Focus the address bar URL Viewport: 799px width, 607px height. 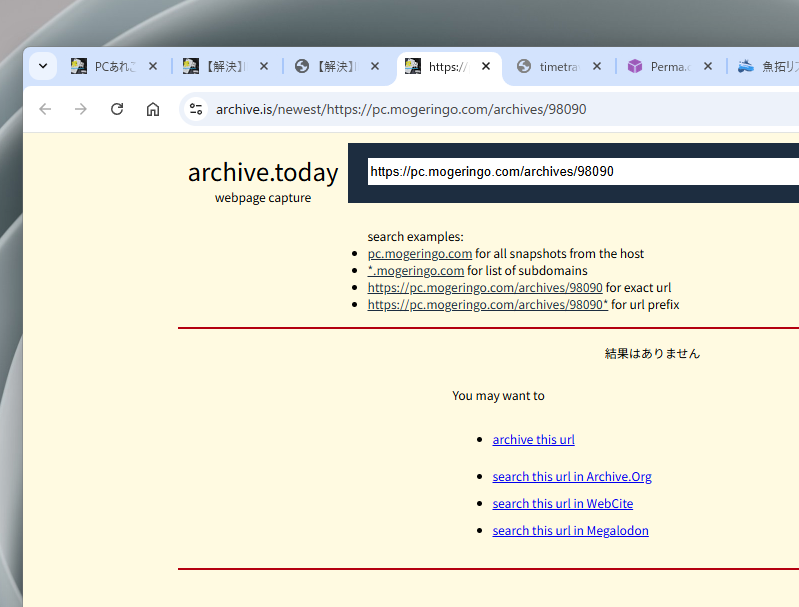tap(401, 109)
